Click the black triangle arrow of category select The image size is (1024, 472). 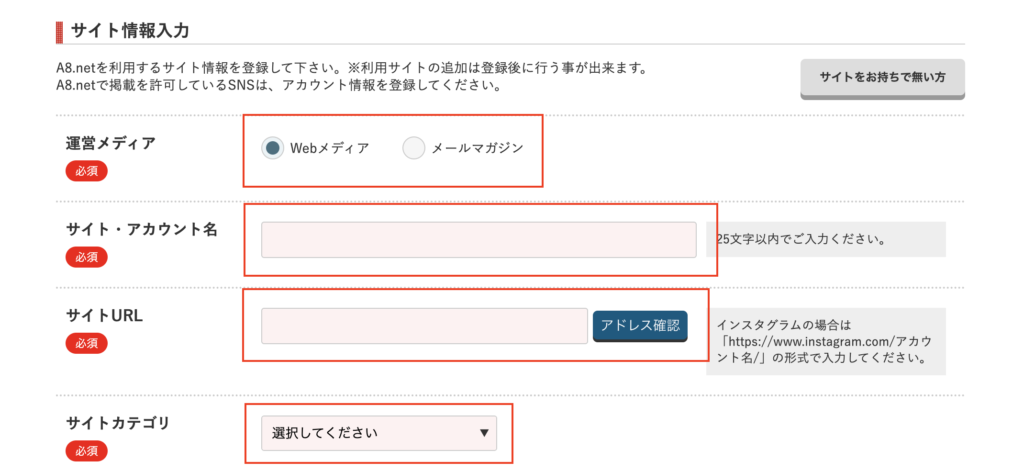click(x=484, y=432)
